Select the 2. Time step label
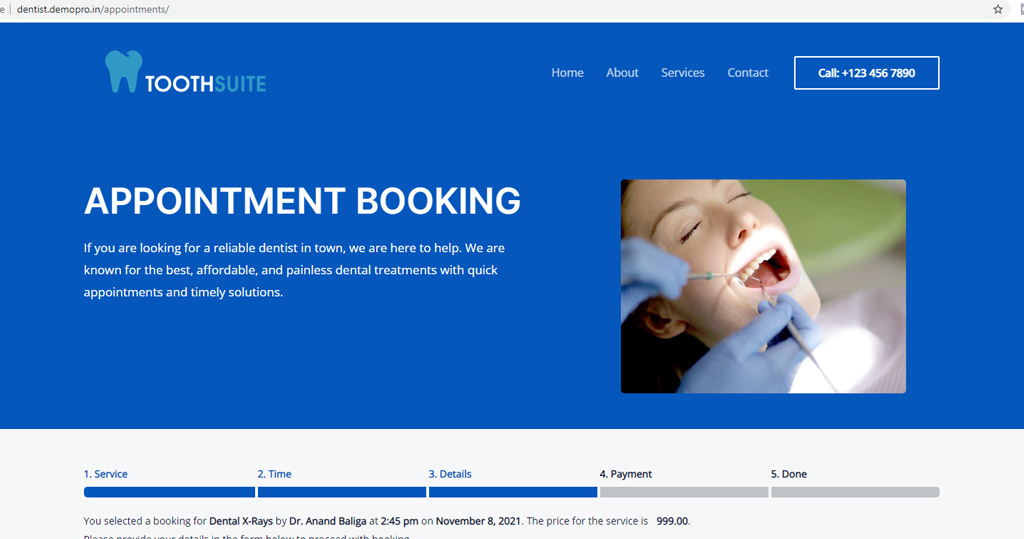This screenshot has width=1024, height=539. tap(274, 474)
